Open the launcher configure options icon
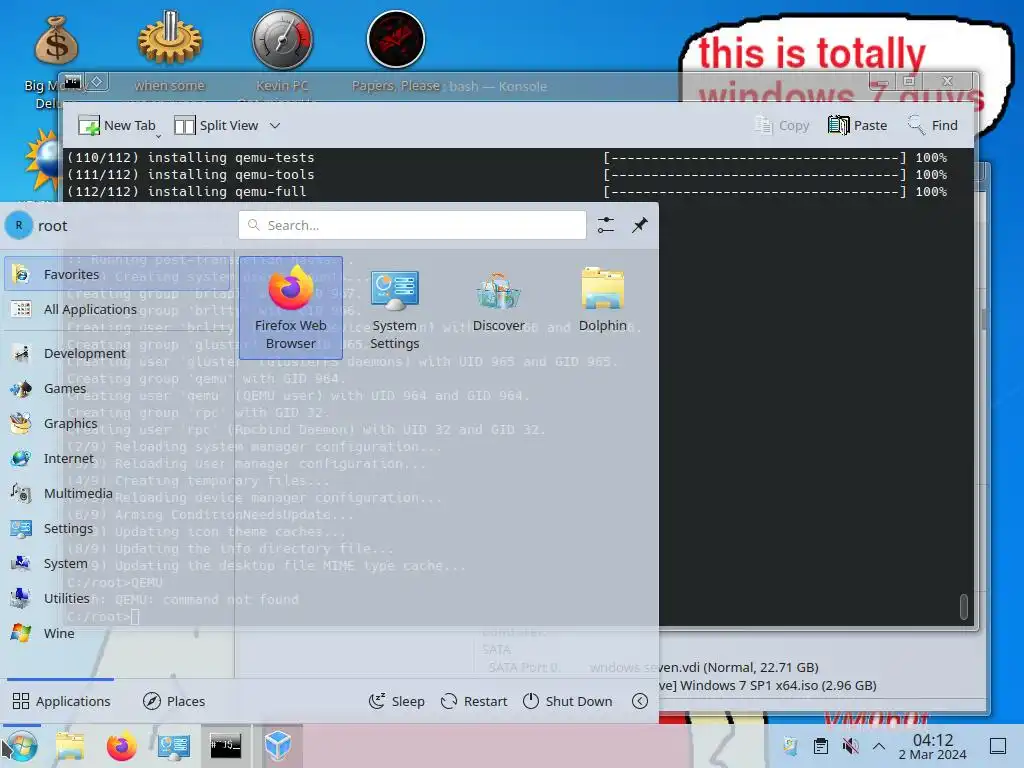Viewport: 1024px width, 768px height. coord(605,225)
